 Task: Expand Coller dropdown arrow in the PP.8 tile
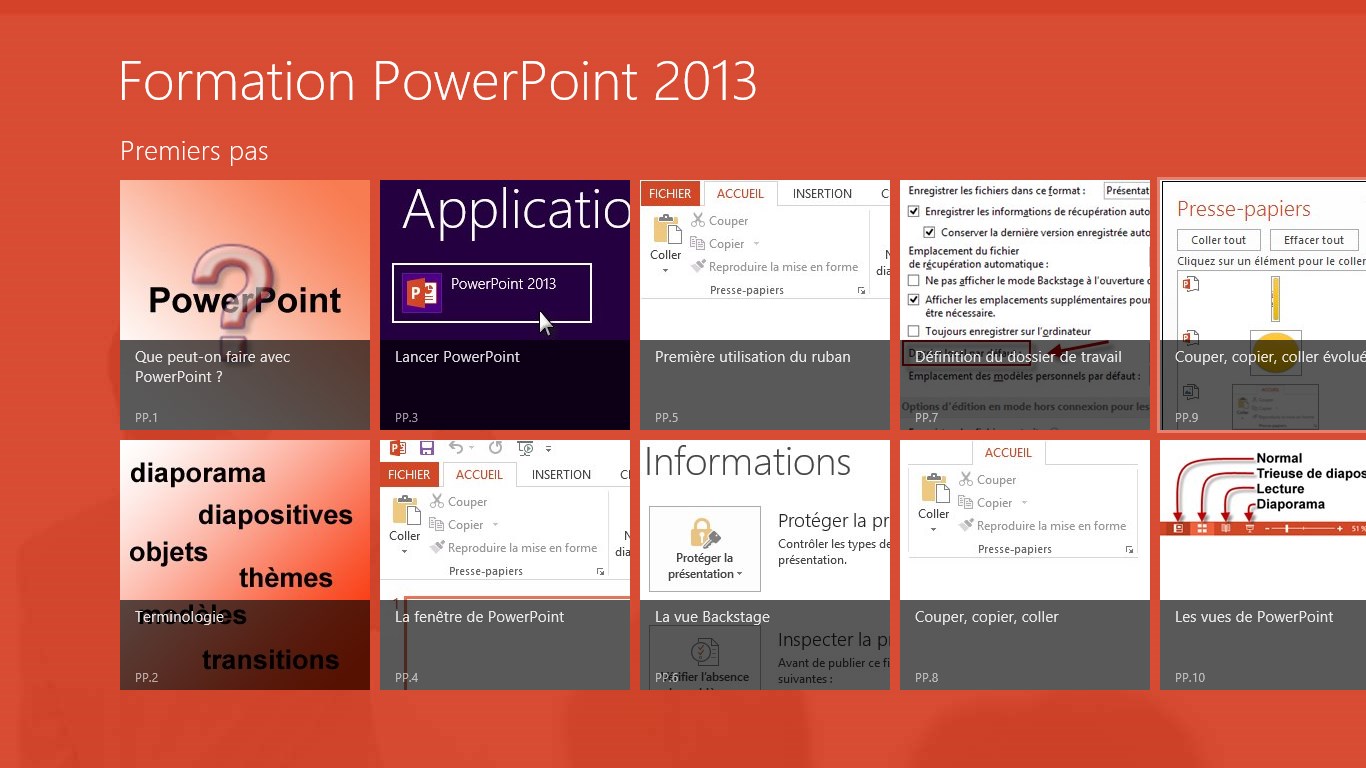(933, 529)
